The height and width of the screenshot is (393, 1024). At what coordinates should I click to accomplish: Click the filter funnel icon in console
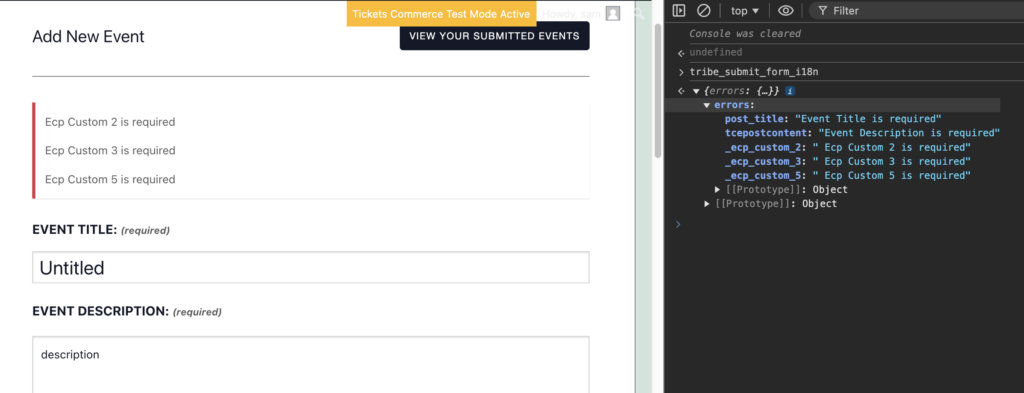[x=822, y=10]
